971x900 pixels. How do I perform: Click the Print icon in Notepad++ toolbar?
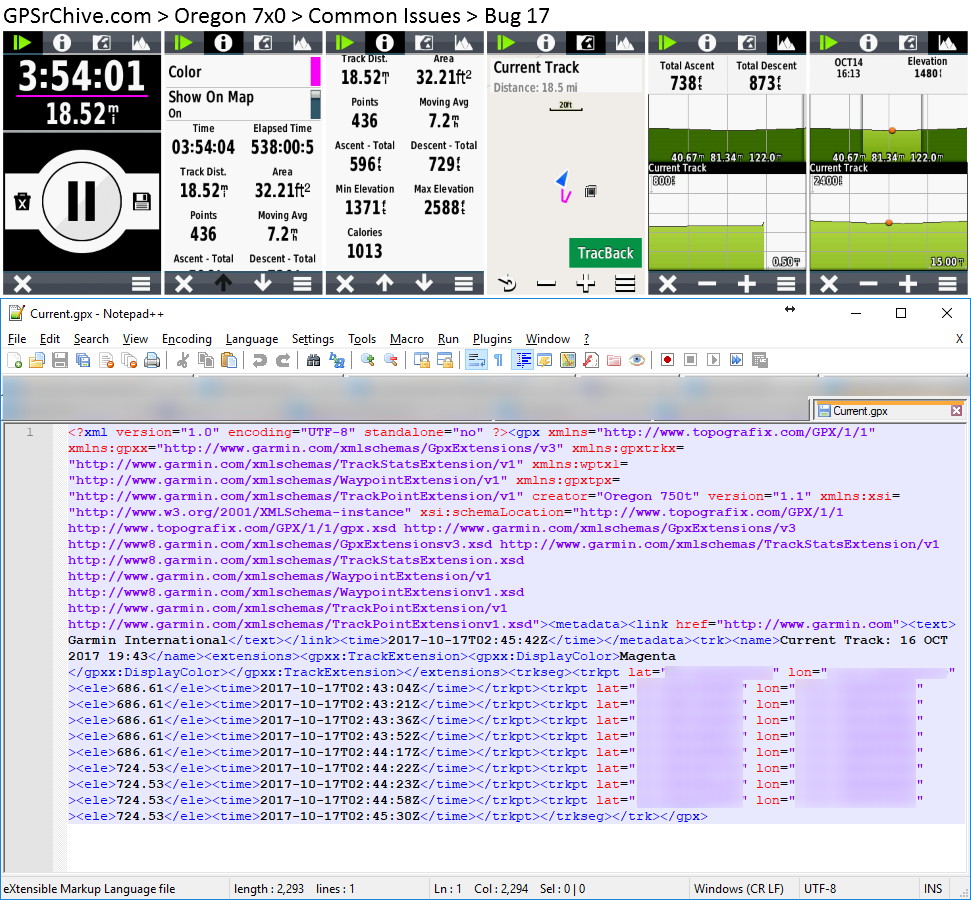click(x=152, y=360)
